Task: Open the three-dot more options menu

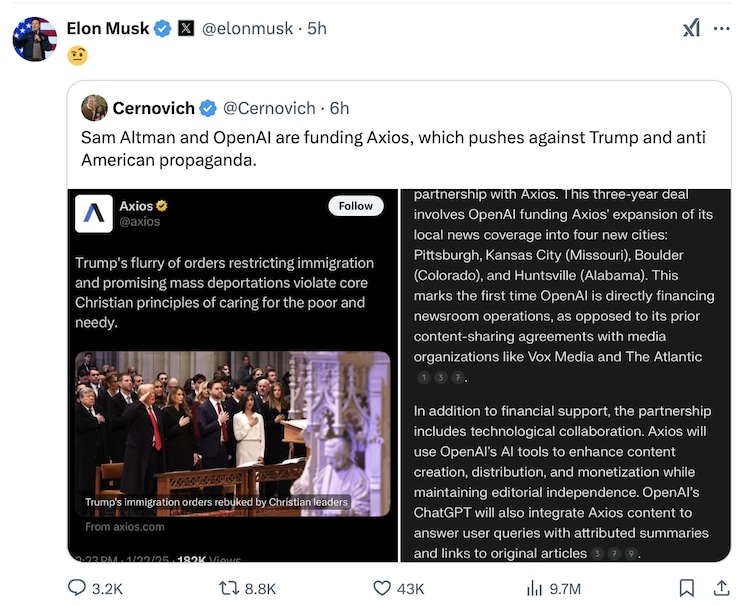Action: pyautogui.click(x=721, y=29)
